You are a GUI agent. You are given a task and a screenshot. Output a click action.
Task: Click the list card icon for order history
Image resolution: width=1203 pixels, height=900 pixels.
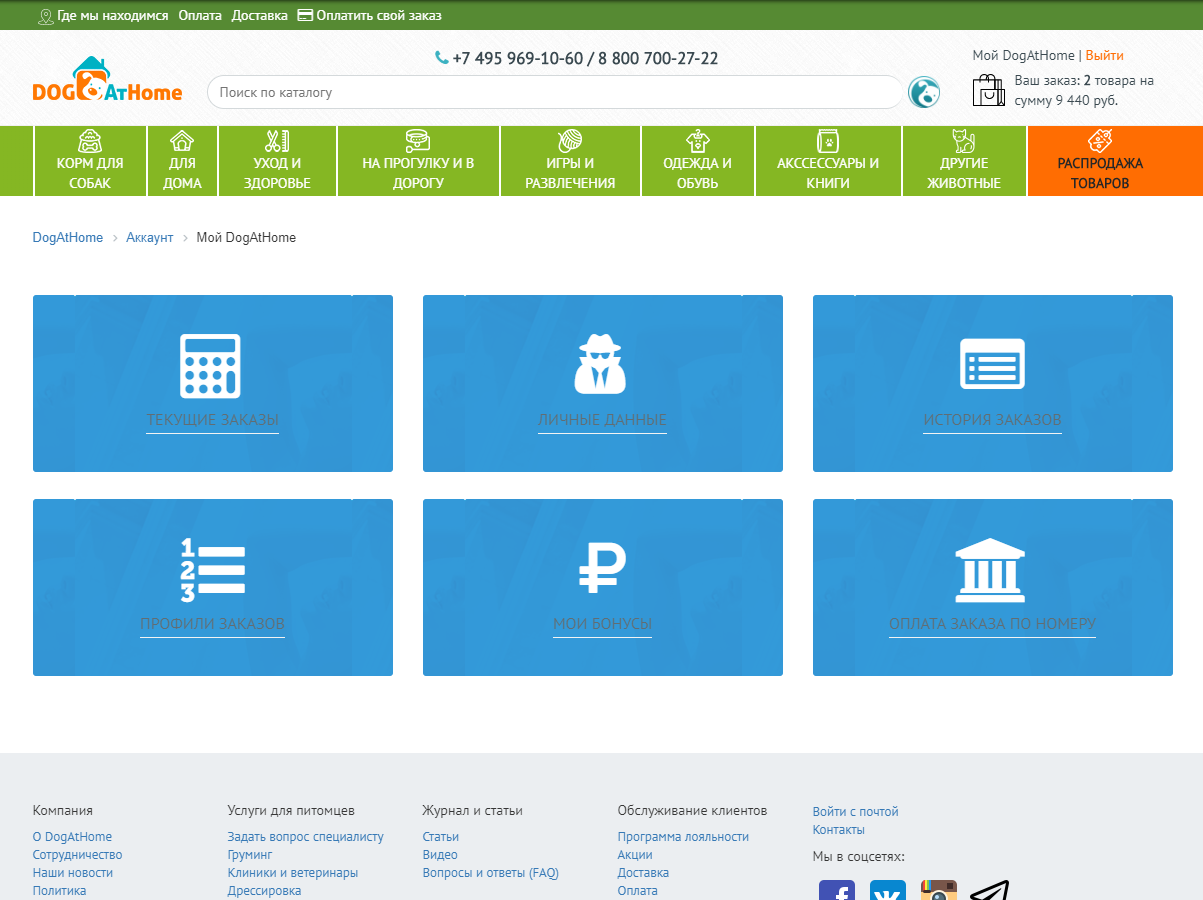(x=992, y=363)
